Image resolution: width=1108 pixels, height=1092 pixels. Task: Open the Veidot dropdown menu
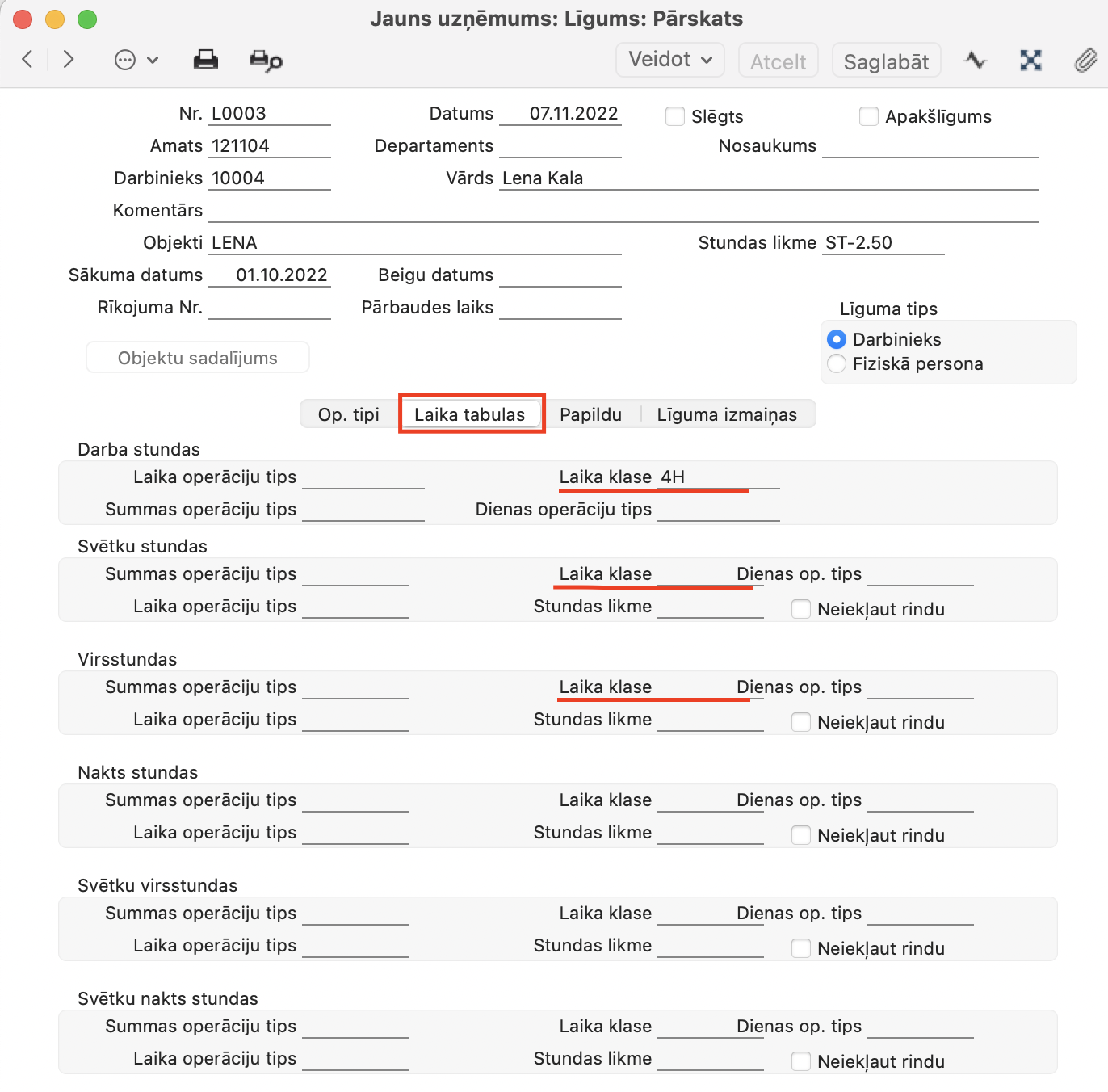[x=669, y=60]
